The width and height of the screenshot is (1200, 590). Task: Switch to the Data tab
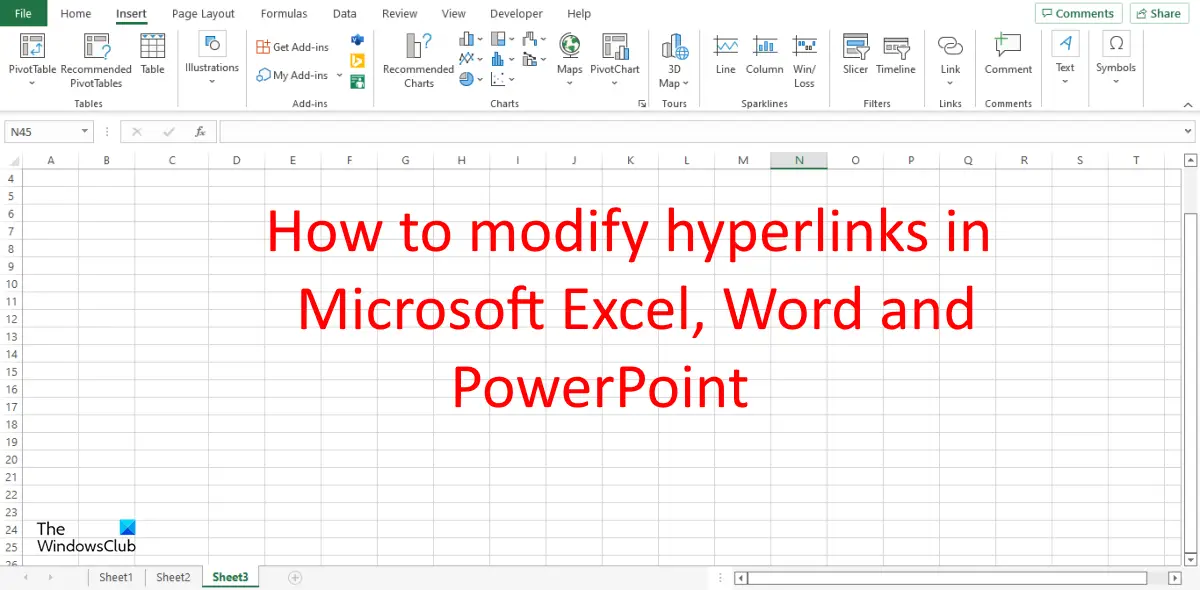[x=345, y=14]
